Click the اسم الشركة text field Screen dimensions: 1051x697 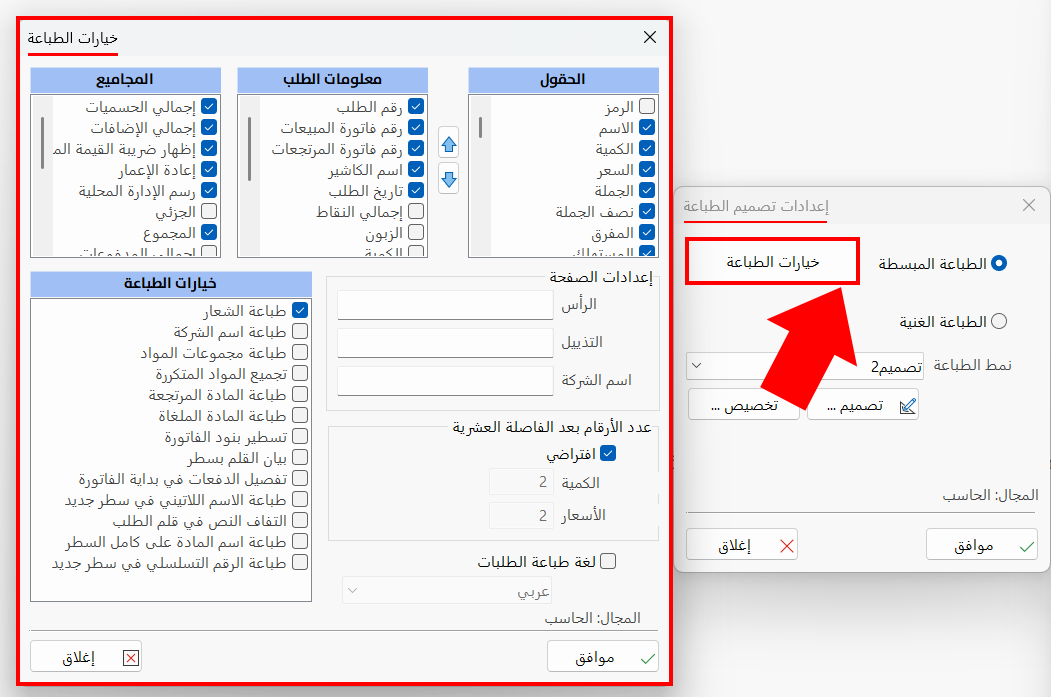click(445, 380)
